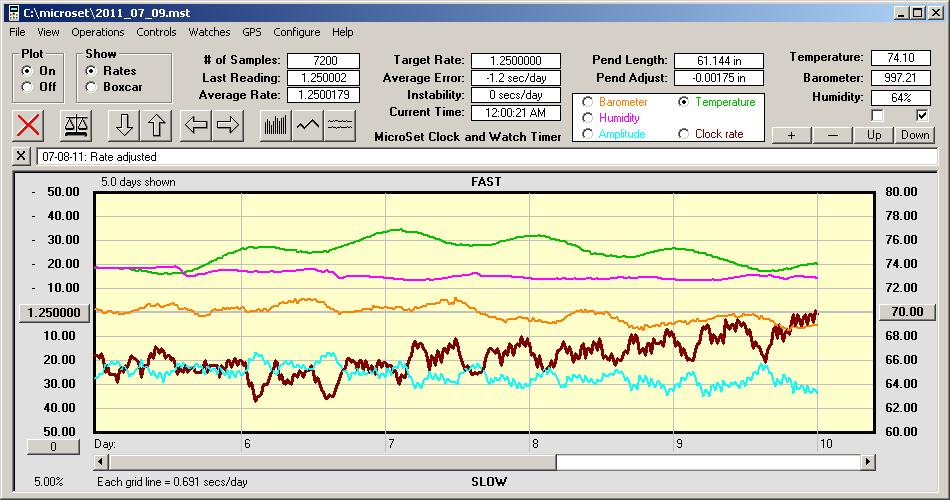The width and height of the screenshot is (950, 500).
Task: Select the Temperature radio button
Action: [x=683, y=102]
